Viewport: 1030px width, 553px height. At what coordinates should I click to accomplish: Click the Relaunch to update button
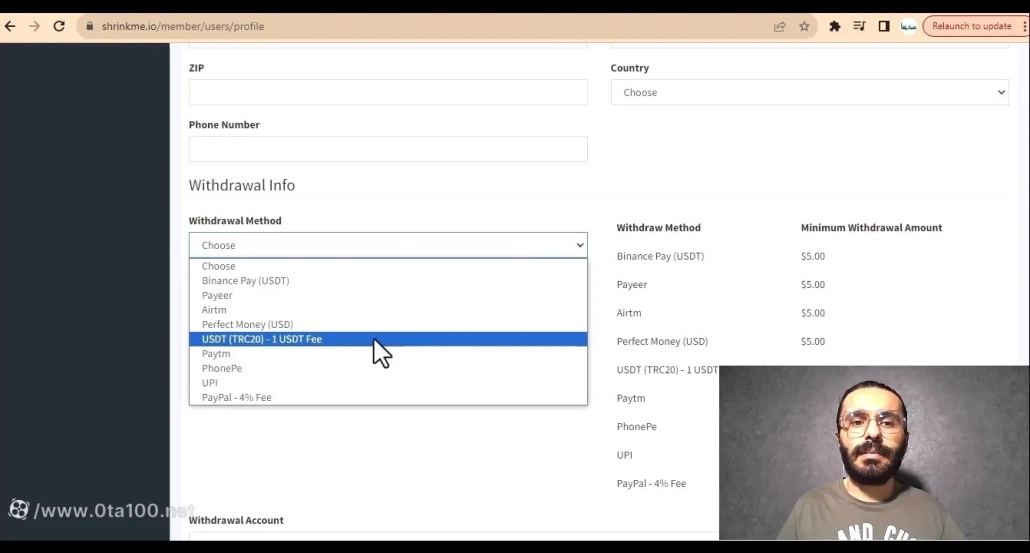(971, 26)
